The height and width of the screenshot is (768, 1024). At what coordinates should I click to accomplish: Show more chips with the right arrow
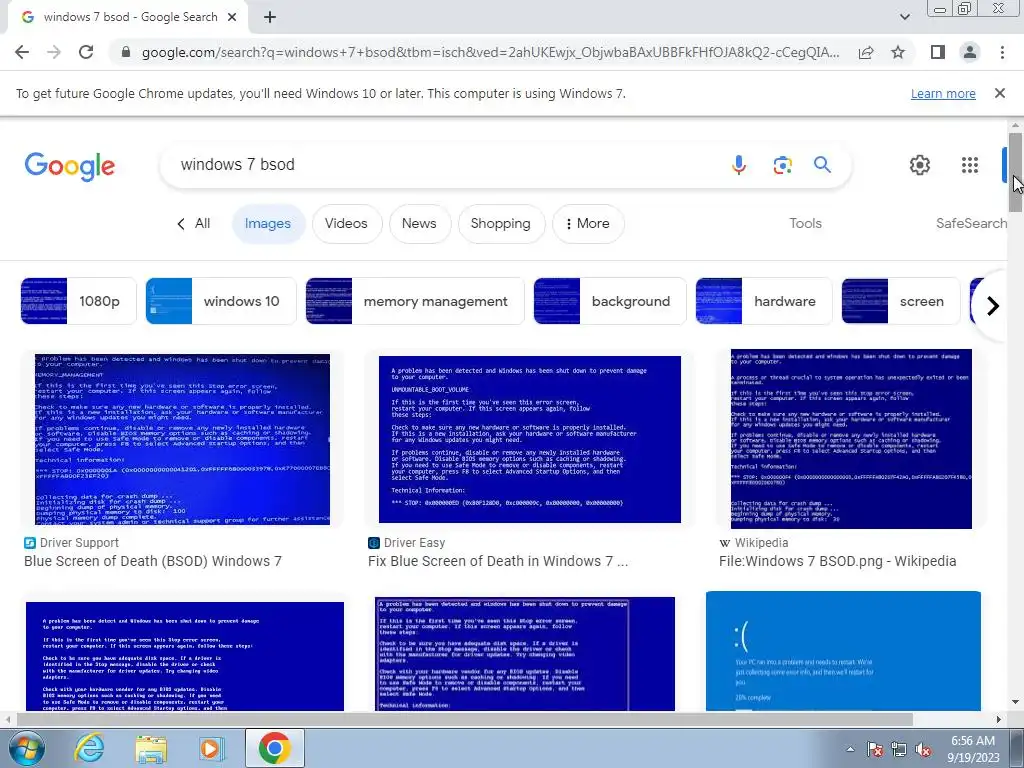[x=993, y=306]
